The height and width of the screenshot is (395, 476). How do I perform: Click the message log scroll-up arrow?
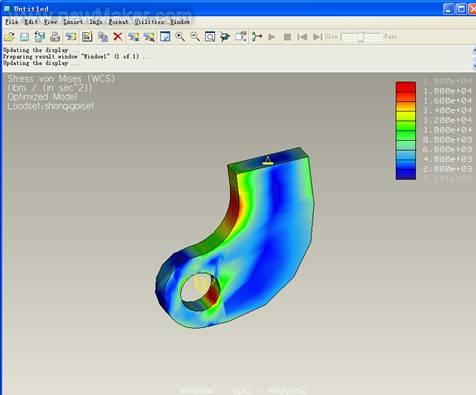click(x=474, y=51)
